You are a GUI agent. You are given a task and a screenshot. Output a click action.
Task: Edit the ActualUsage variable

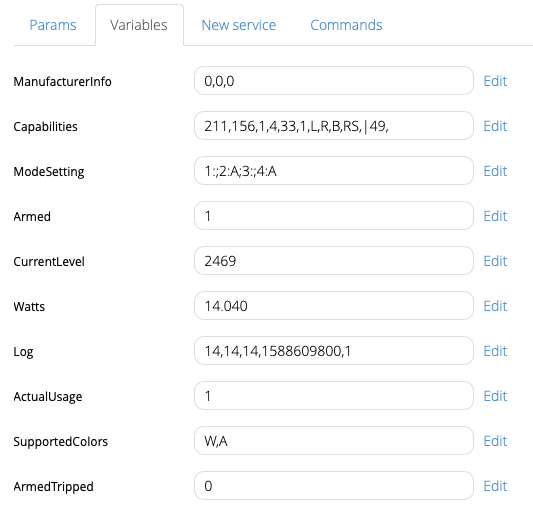495,396
